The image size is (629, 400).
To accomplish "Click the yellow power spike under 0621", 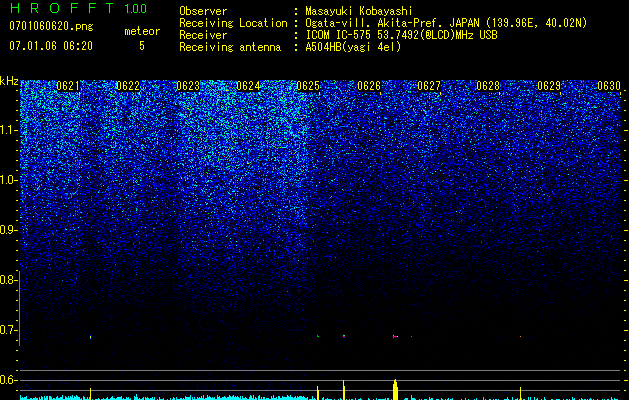I will [90, 394].
